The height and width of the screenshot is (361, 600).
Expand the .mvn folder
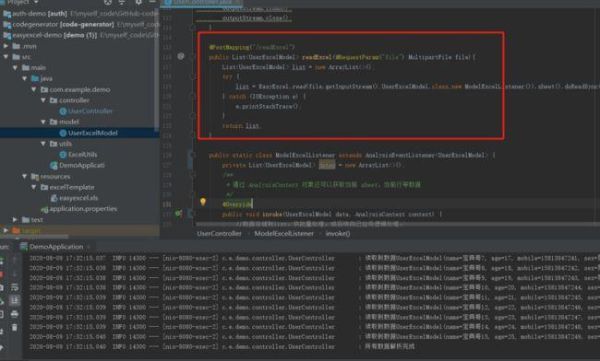pyautogui.click(x=6, y=46)
